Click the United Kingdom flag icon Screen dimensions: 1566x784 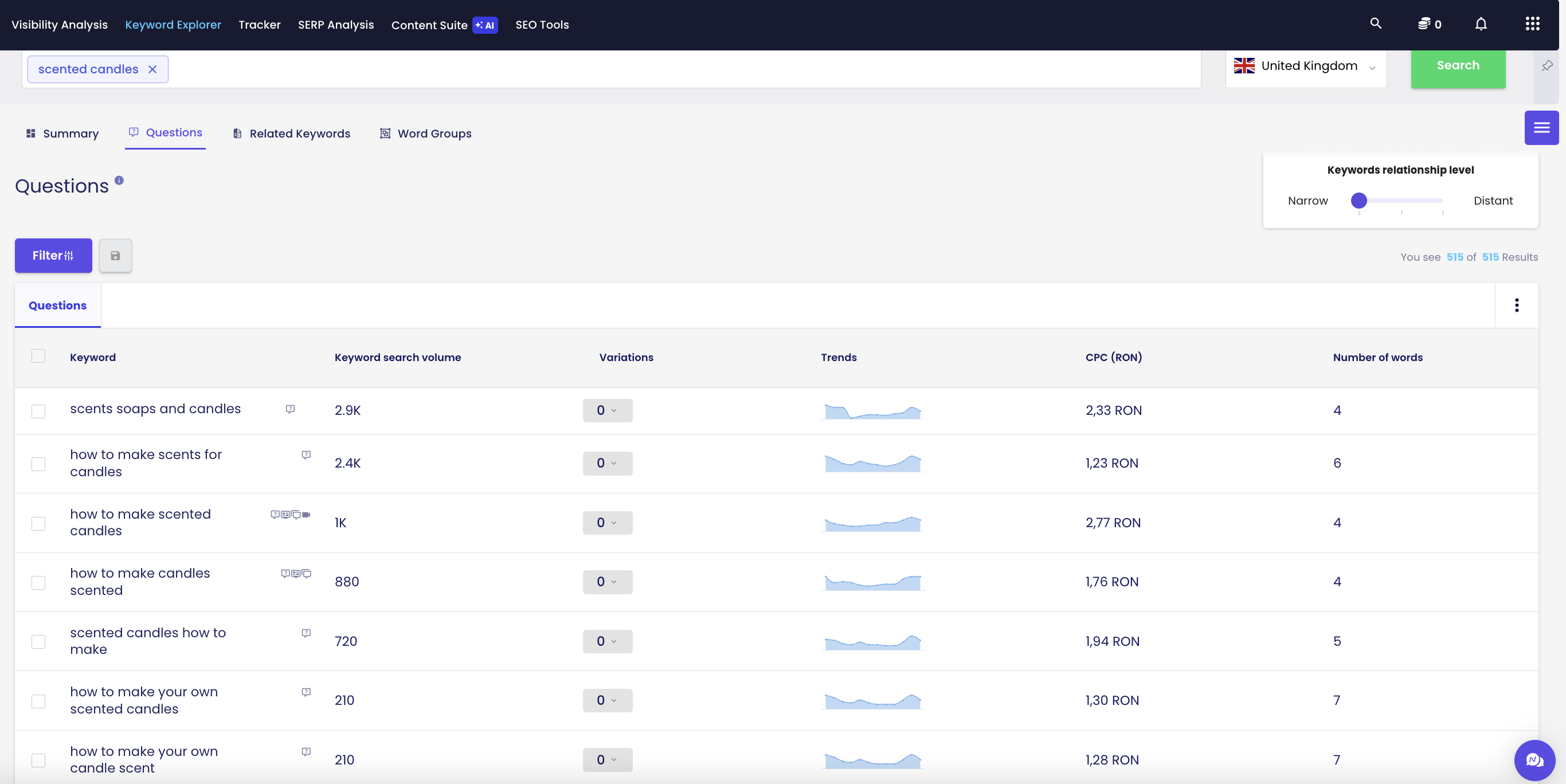click(1244, 66)
